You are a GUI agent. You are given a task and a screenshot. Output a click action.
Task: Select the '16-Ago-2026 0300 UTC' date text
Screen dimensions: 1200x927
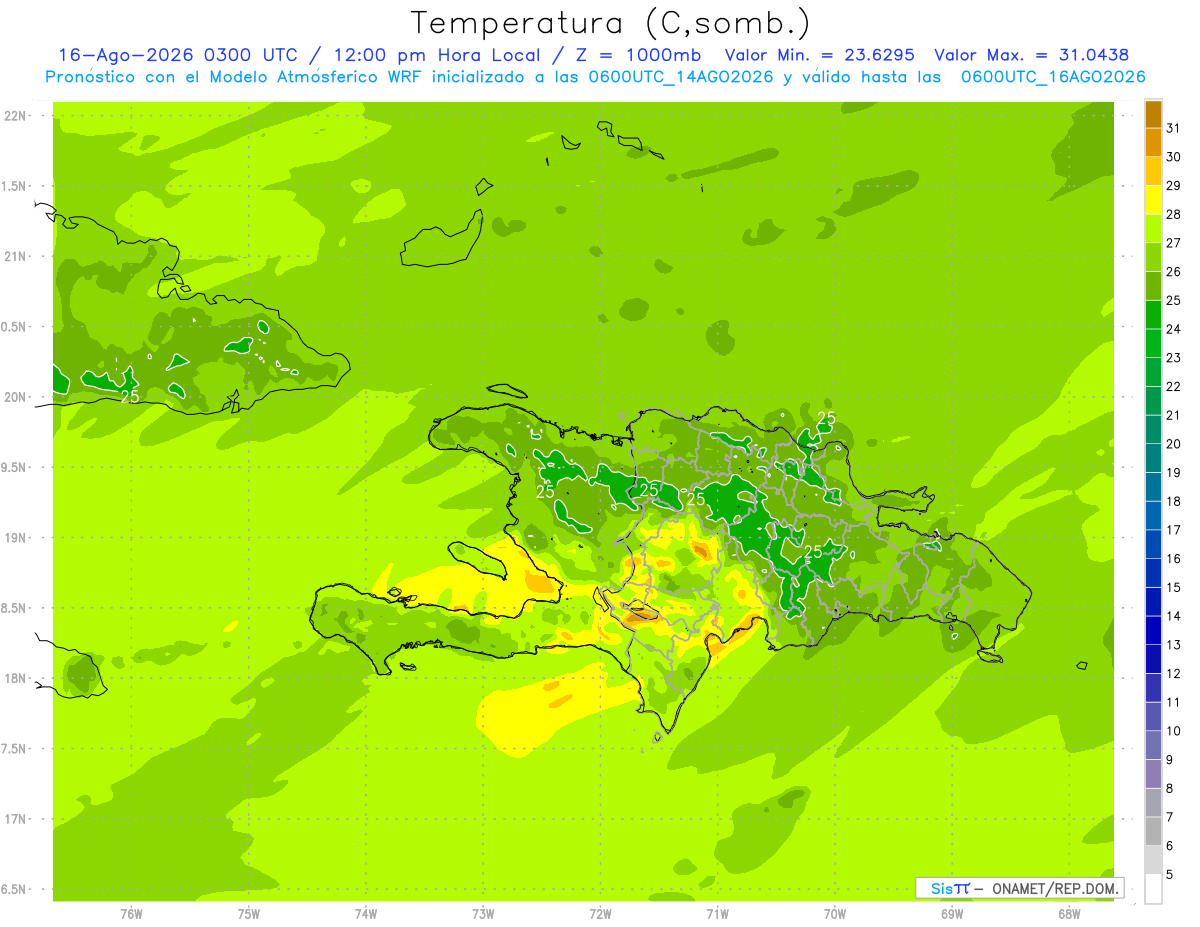pos(178,55)
